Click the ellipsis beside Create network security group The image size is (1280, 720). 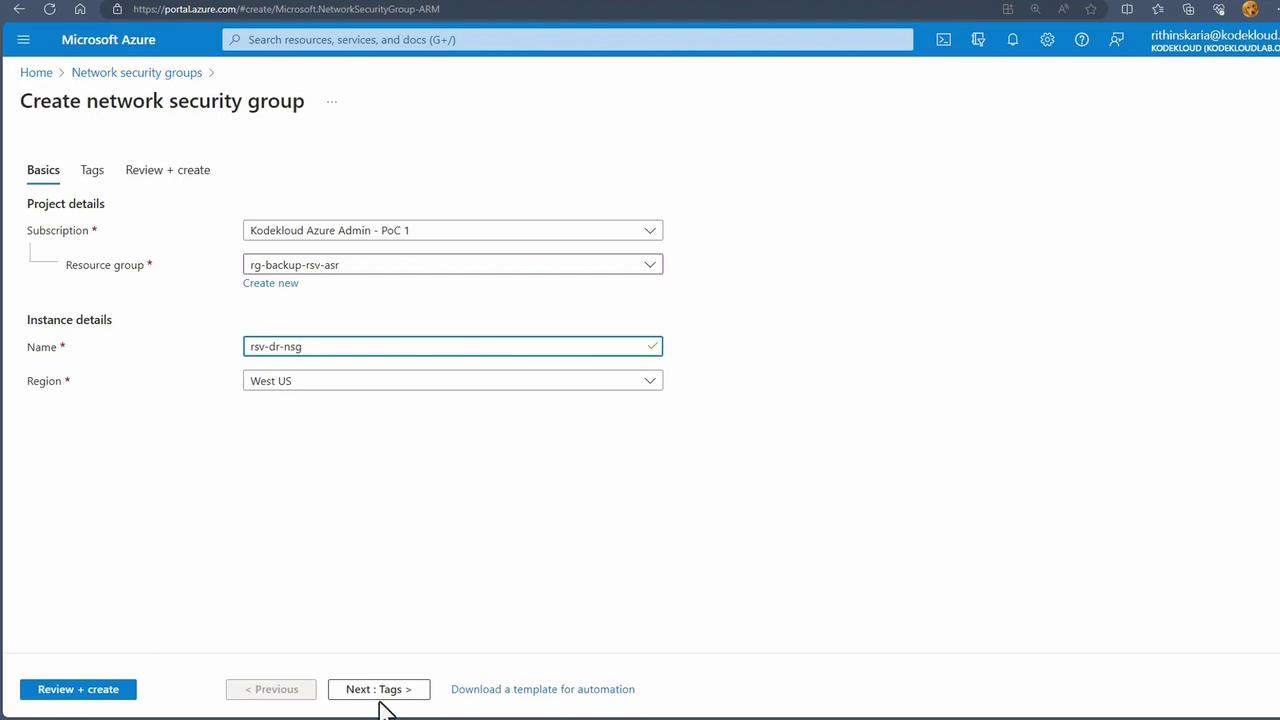332,102
